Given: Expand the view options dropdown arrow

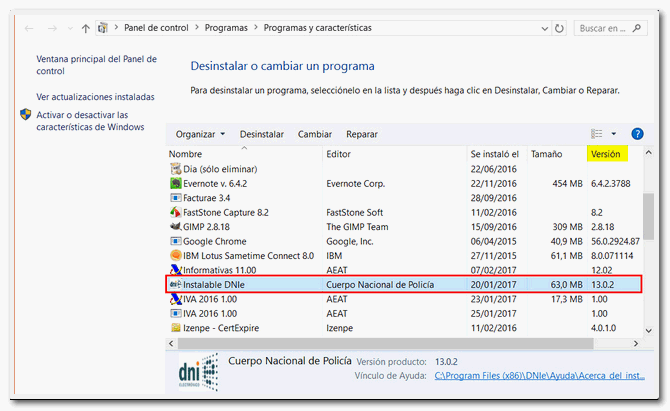Looking at the screenshot, I should 613,134.
